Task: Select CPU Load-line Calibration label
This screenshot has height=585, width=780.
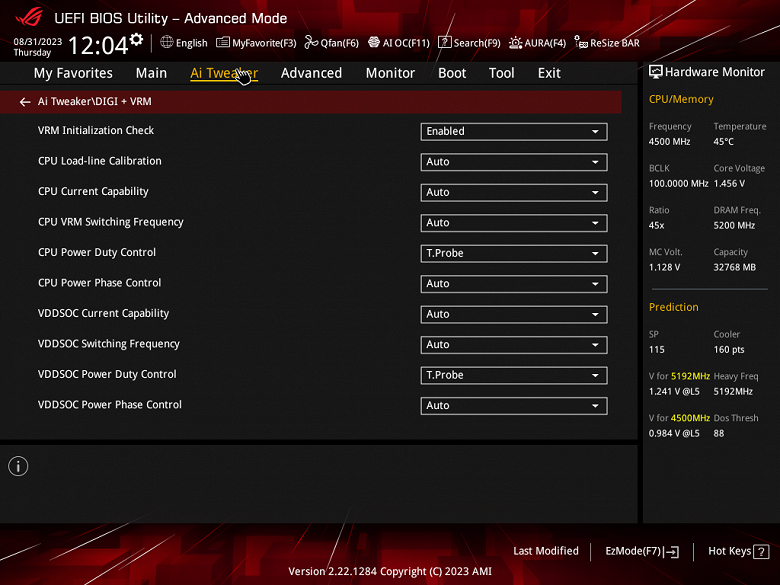Action: point(99,161)
